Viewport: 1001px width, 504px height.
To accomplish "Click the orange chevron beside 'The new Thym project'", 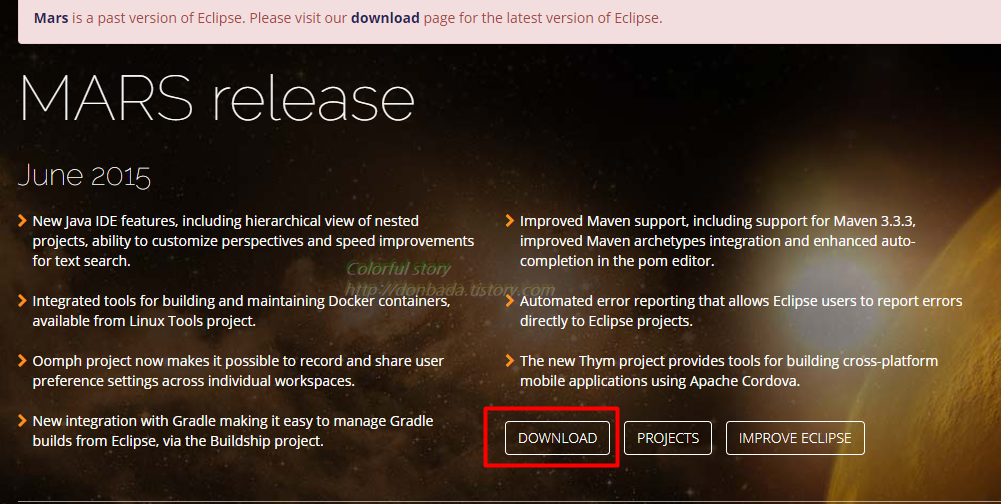I will click(x=509, y=361).
